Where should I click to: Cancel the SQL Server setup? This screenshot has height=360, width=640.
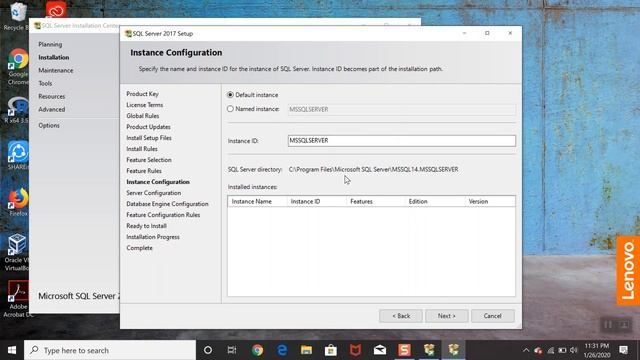pyautogui.click(x=493, y=316)
